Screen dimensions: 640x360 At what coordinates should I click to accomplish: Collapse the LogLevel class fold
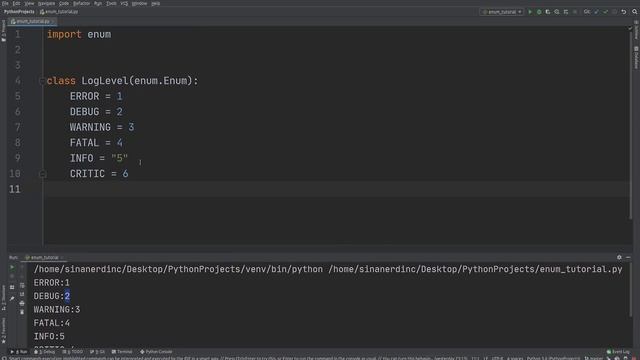coord(42,81)
